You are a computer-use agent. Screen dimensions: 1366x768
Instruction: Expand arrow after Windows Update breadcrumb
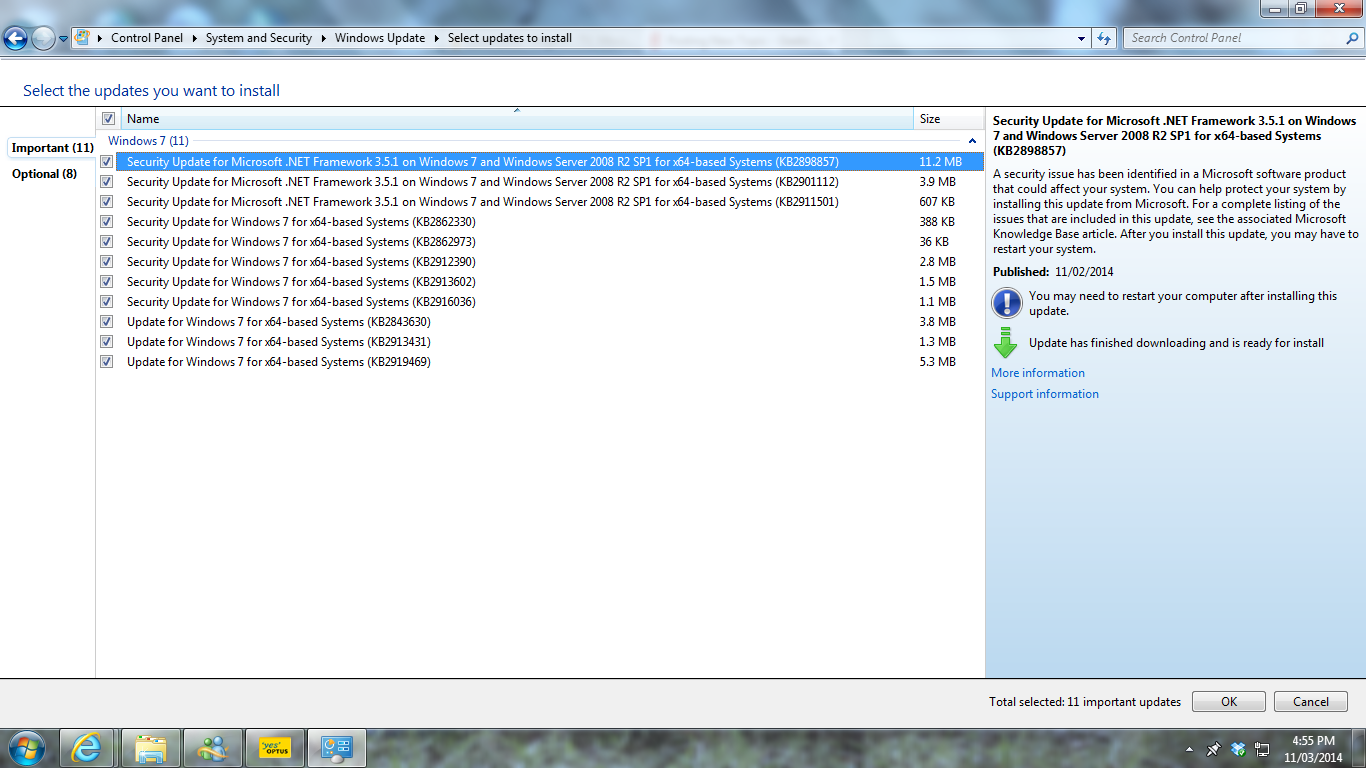[x=437, y=38]
